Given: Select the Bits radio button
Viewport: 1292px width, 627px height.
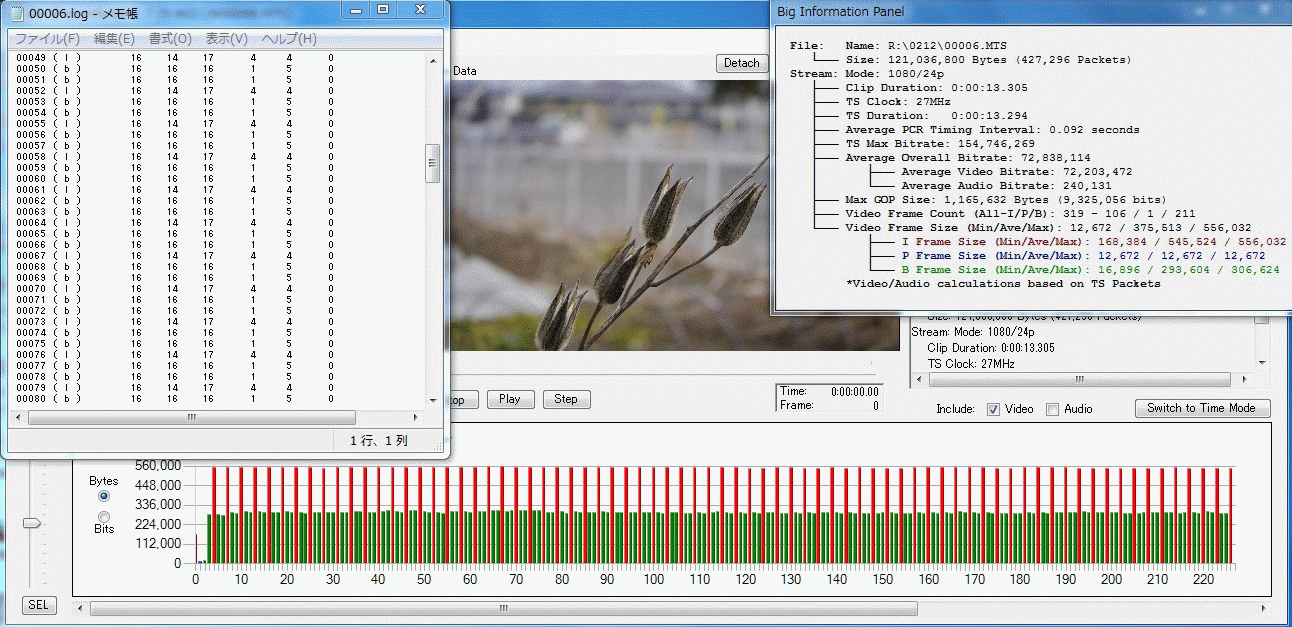Looking at the screenshot, I should coord(104,516).
